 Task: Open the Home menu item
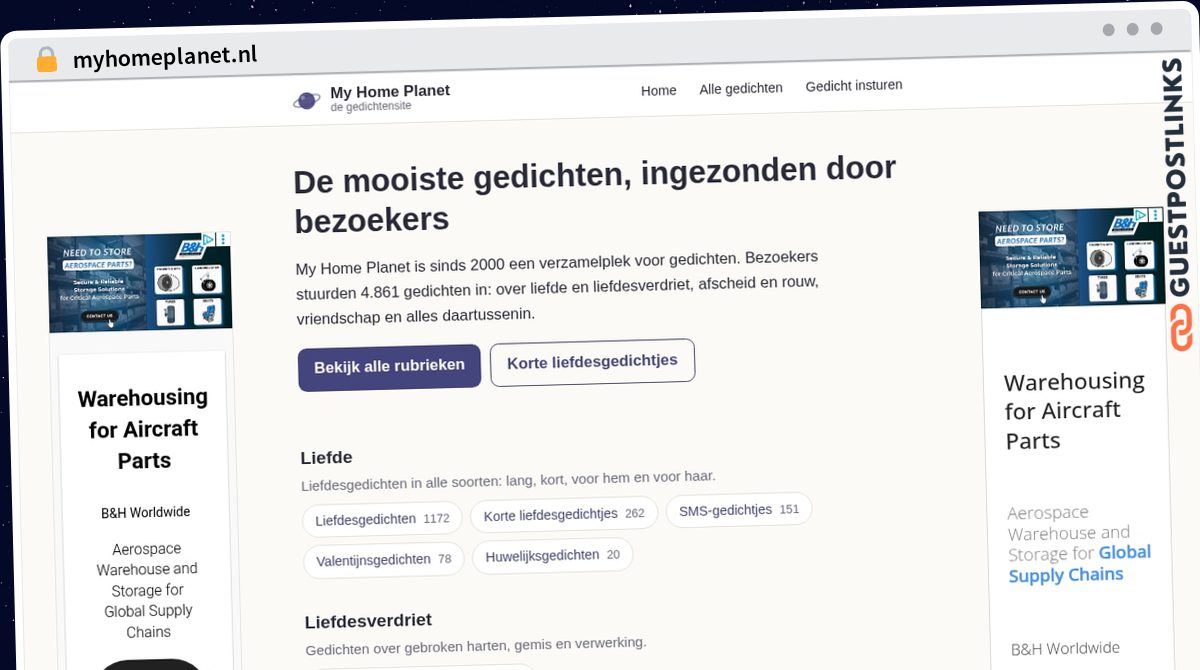pos(658,90)
